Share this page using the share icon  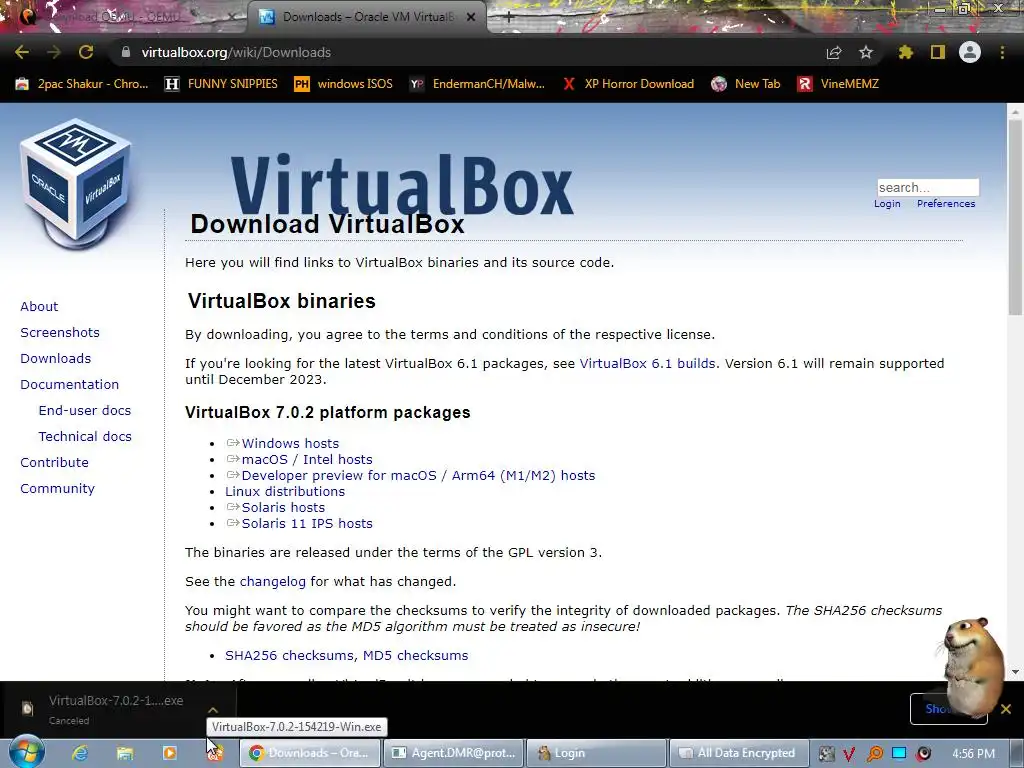click(x=834, y=52)
